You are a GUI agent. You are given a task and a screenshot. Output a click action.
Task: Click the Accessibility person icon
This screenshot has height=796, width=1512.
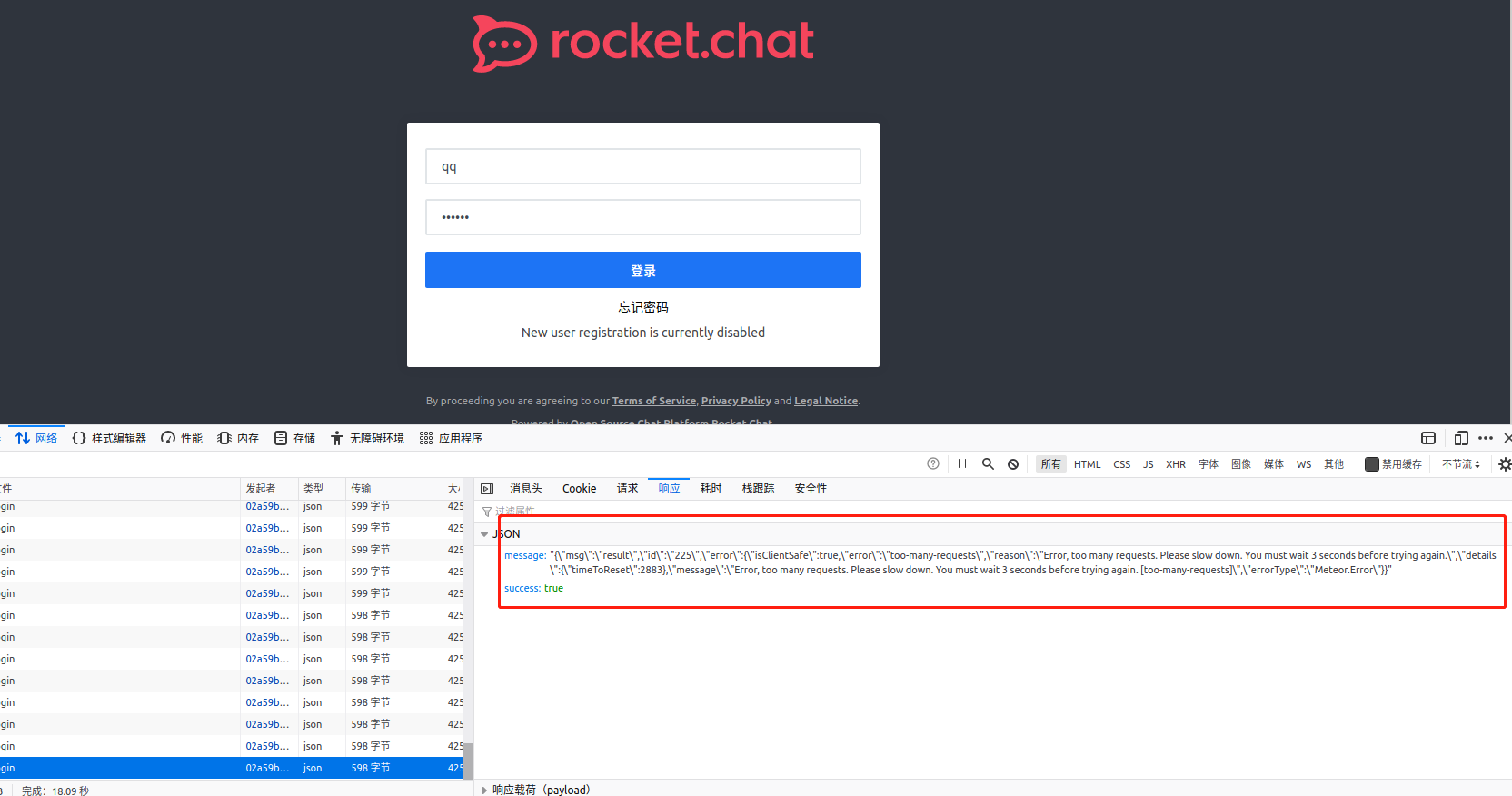pos(337,438)
